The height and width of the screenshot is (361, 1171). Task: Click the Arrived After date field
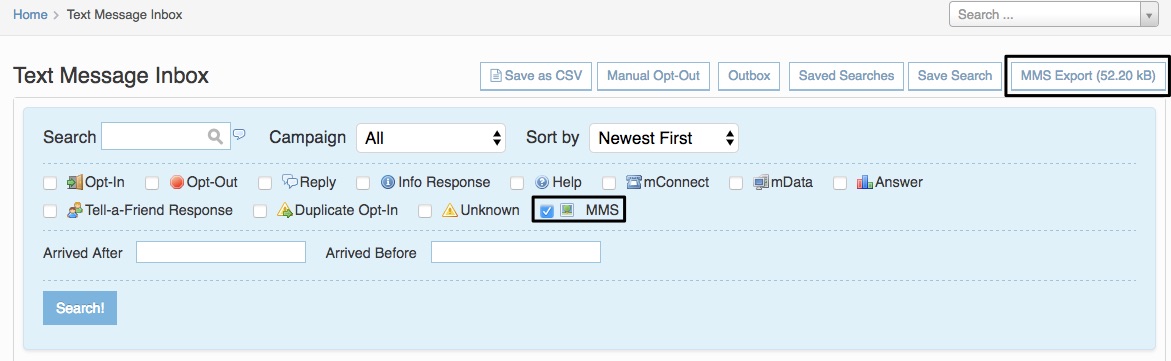coord(221,253)
